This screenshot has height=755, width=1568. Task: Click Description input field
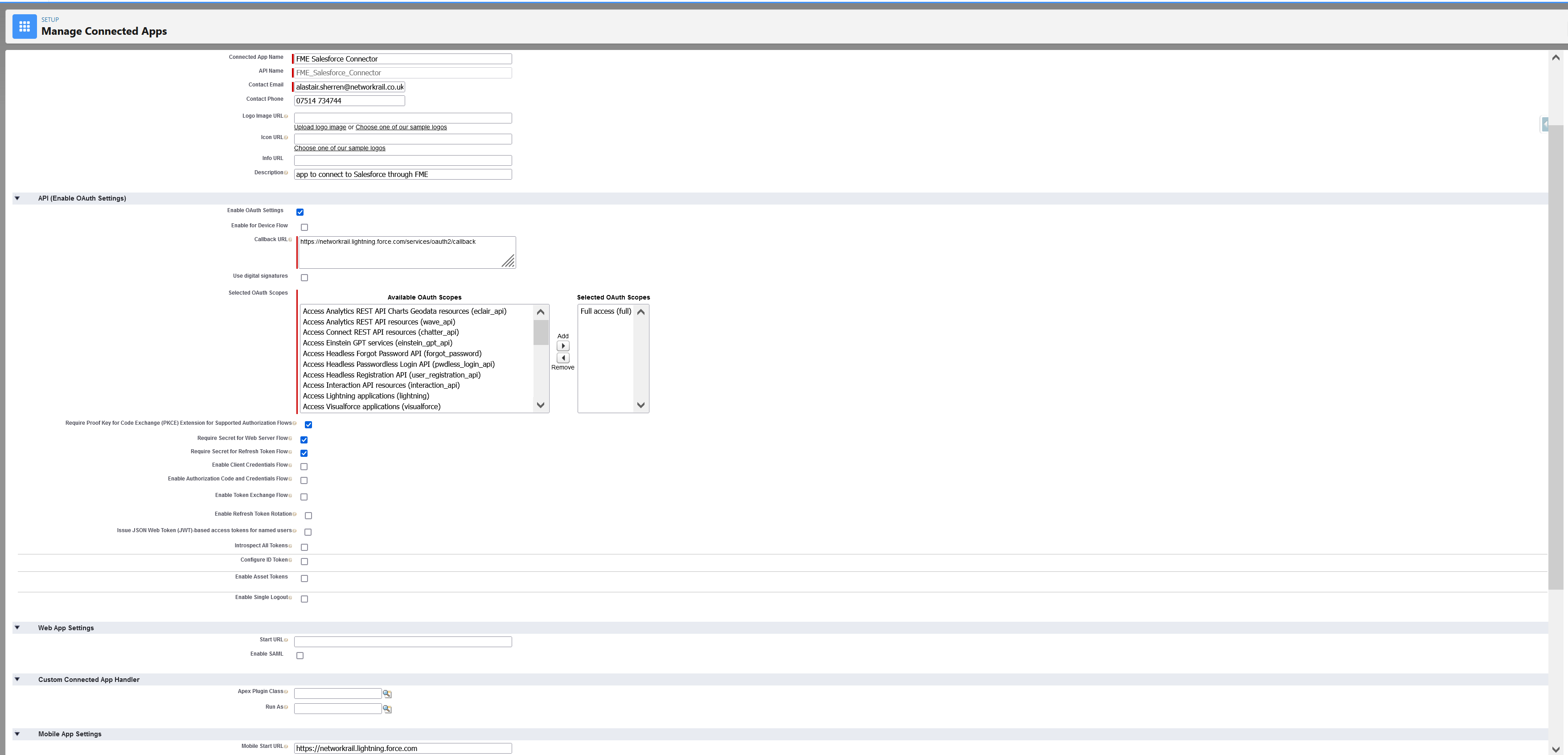pos(403,175)
